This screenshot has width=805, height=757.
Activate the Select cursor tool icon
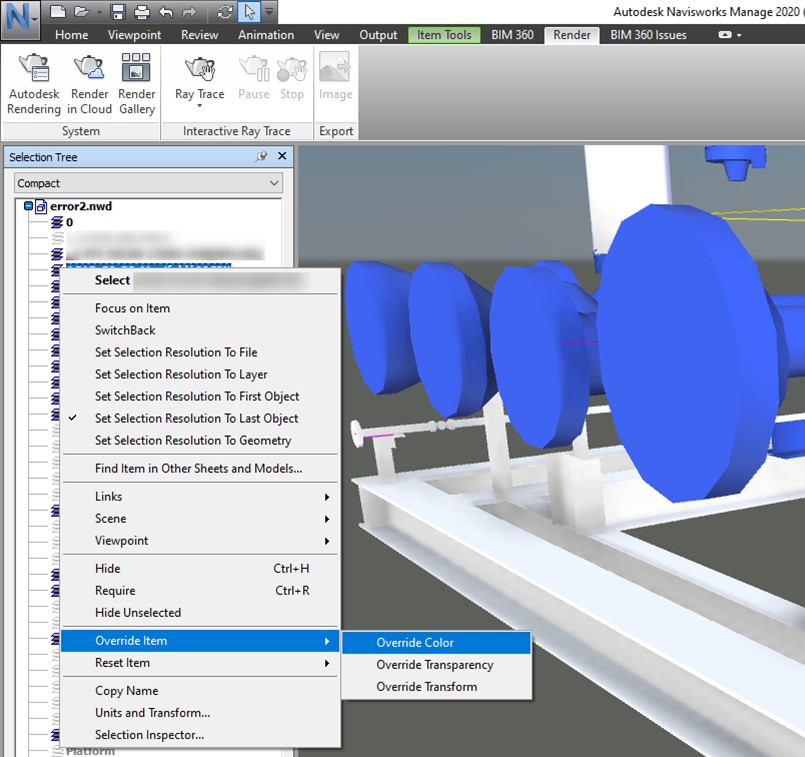tap(250, 12)
